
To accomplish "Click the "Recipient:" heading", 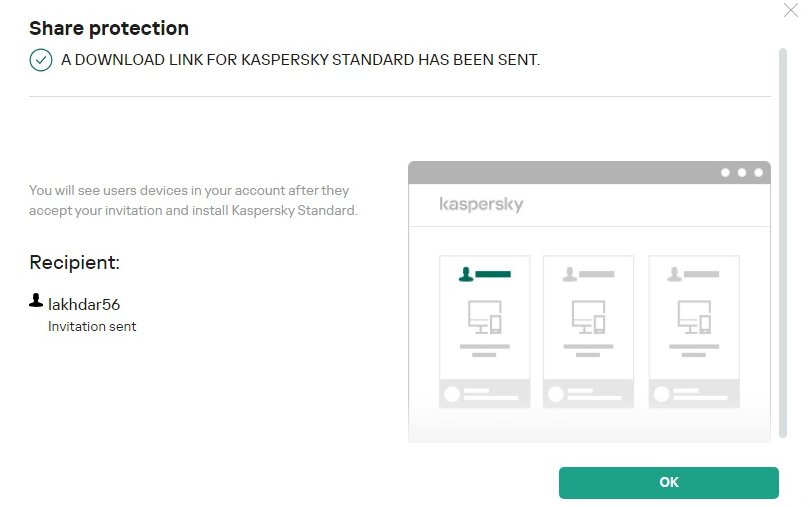I will (75, 263).
